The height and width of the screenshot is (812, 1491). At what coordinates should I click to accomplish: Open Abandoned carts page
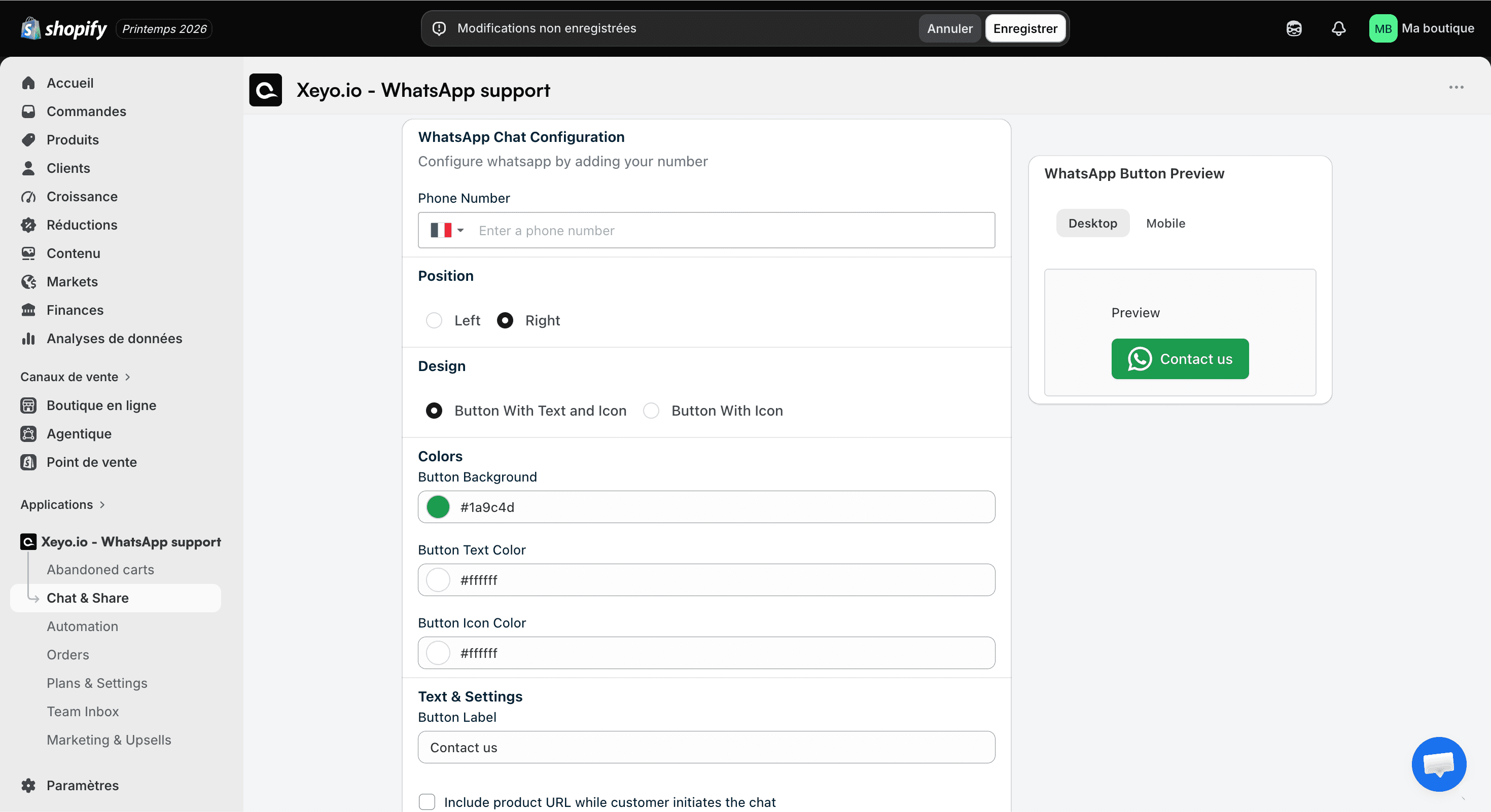pos(100,569)
